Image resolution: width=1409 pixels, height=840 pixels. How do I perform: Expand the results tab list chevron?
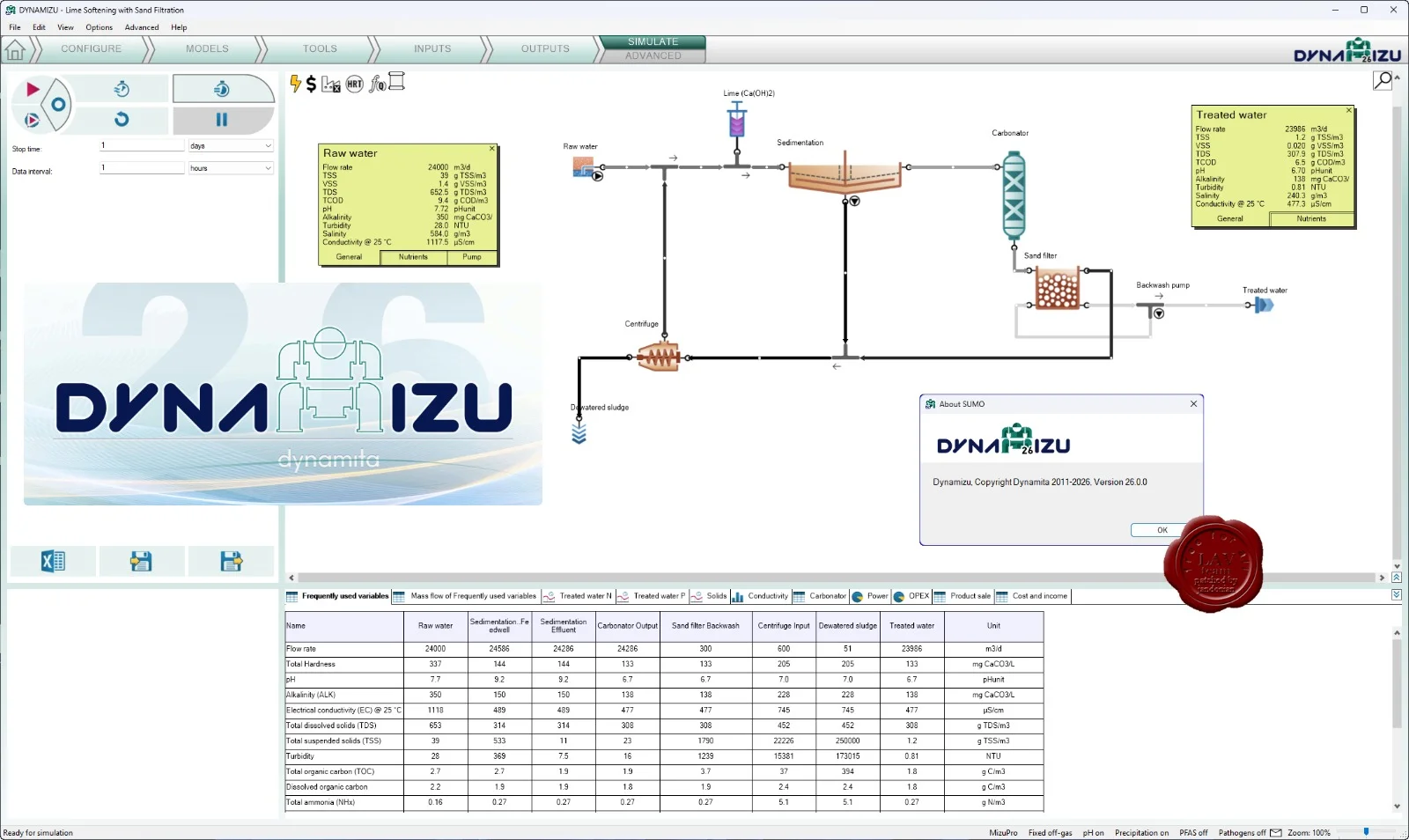pos(1397,595)
